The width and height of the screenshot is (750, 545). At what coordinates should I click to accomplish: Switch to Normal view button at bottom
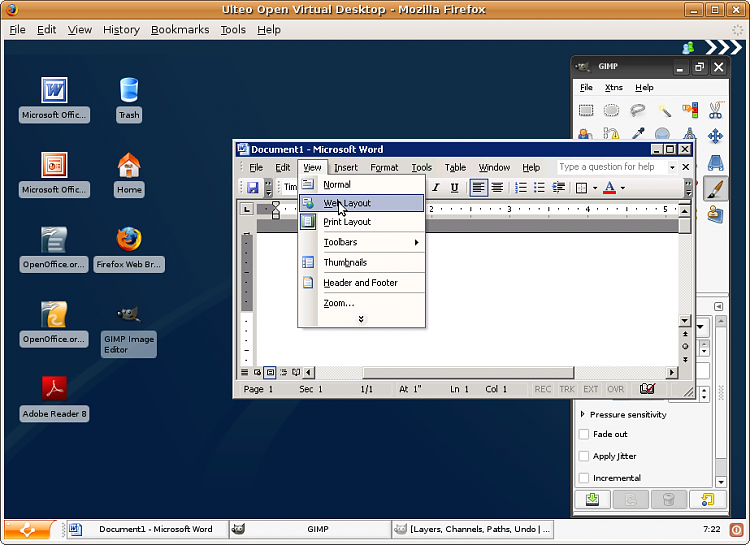tap(244, 372)
